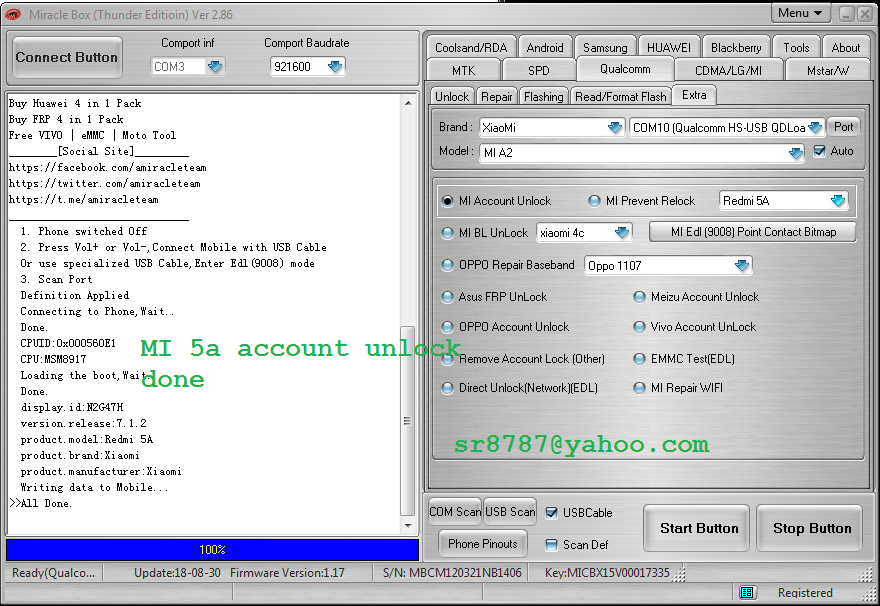
Task: Open Phone Pinouts
Action: 483,544
